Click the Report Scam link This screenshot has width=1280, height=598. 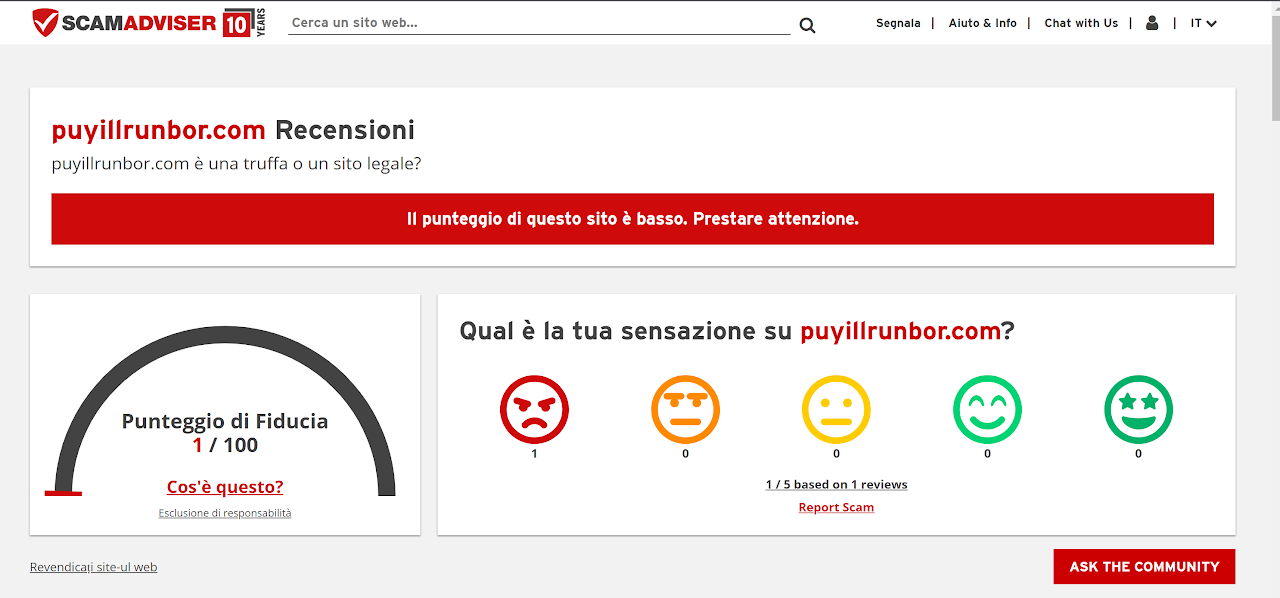(836, 507)
